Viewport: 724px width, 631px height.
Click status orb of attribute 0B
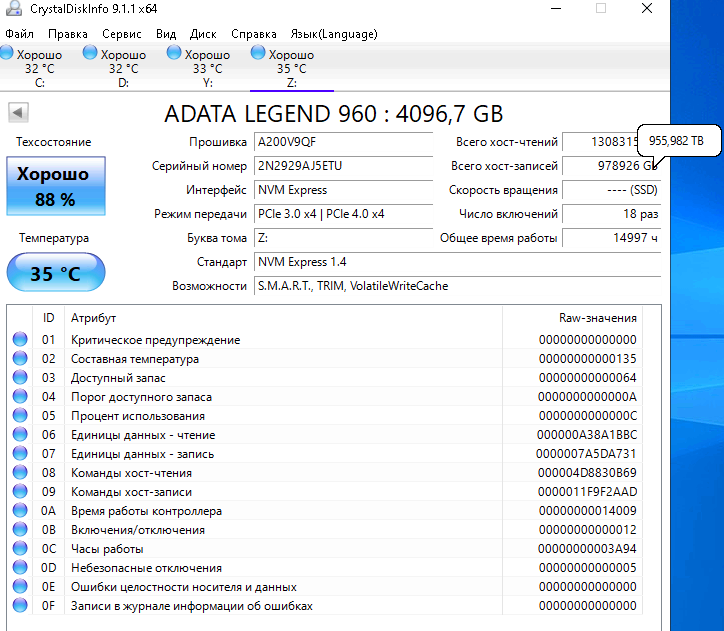[x=20, y=529]
